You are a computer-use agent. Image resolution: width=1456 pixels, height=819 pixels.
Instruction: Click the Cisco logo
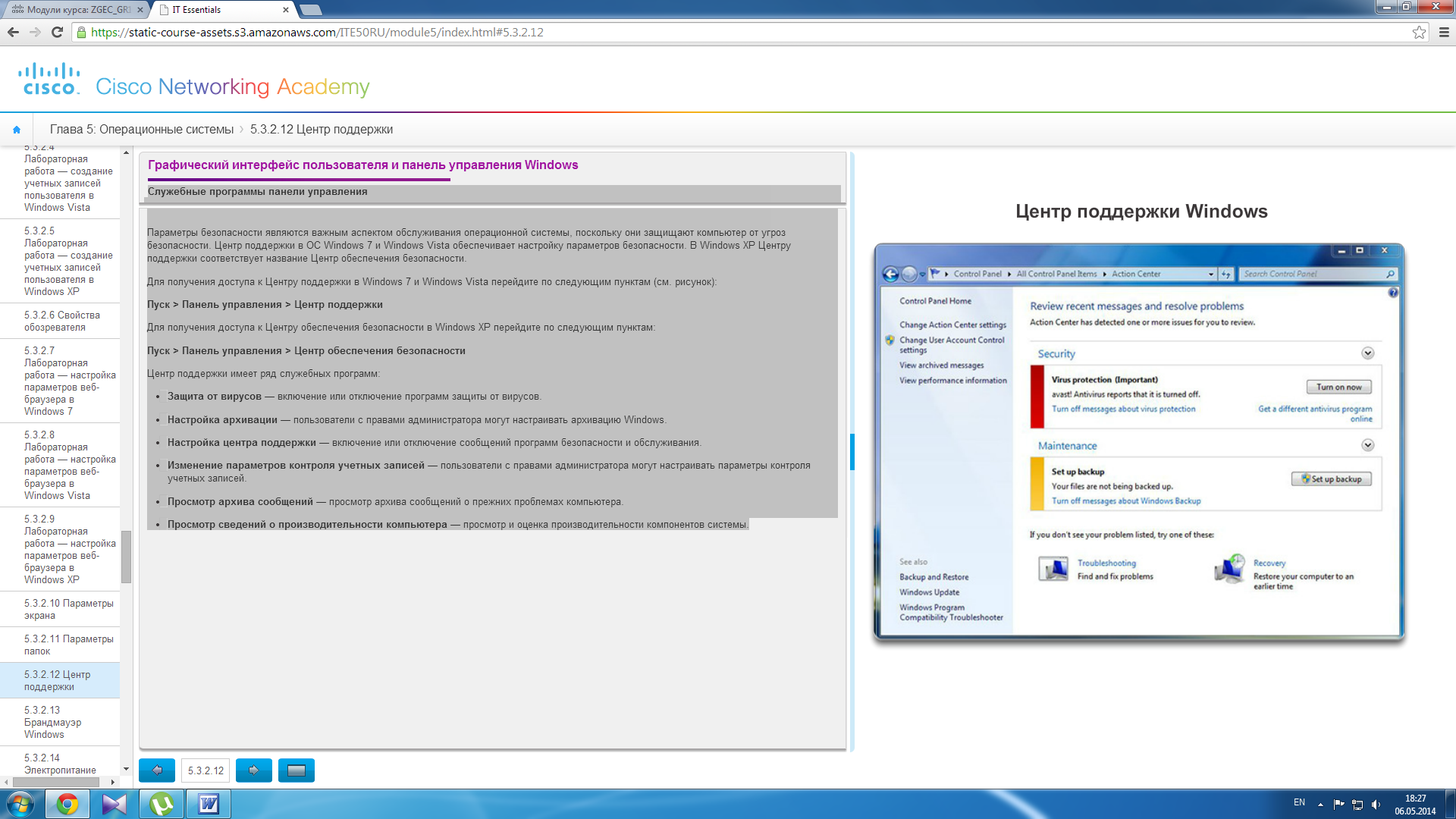pyautogui.click(x=49, y=79)
